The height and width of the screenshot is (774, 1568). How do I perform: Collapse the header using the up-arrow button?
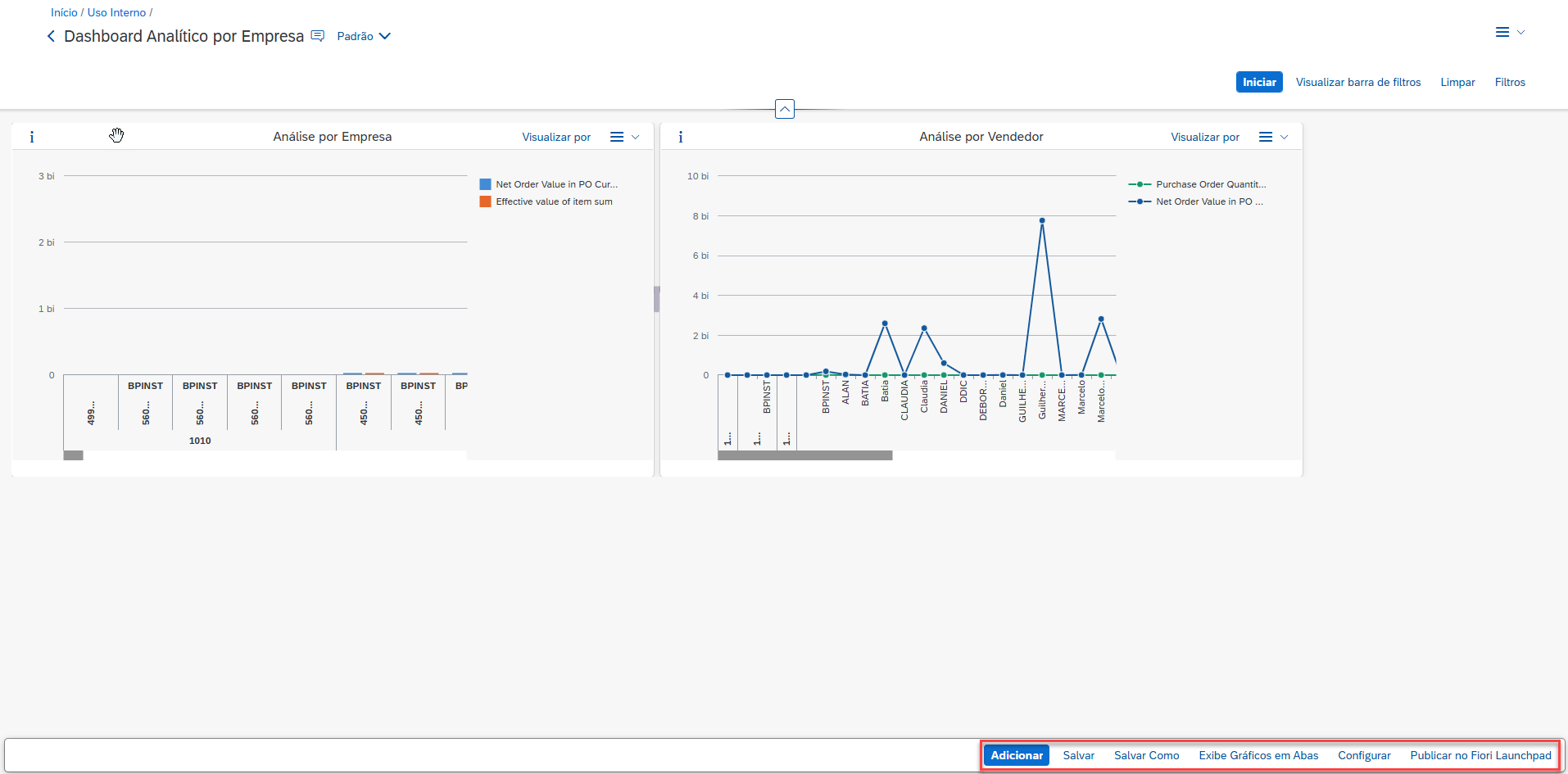784,109
